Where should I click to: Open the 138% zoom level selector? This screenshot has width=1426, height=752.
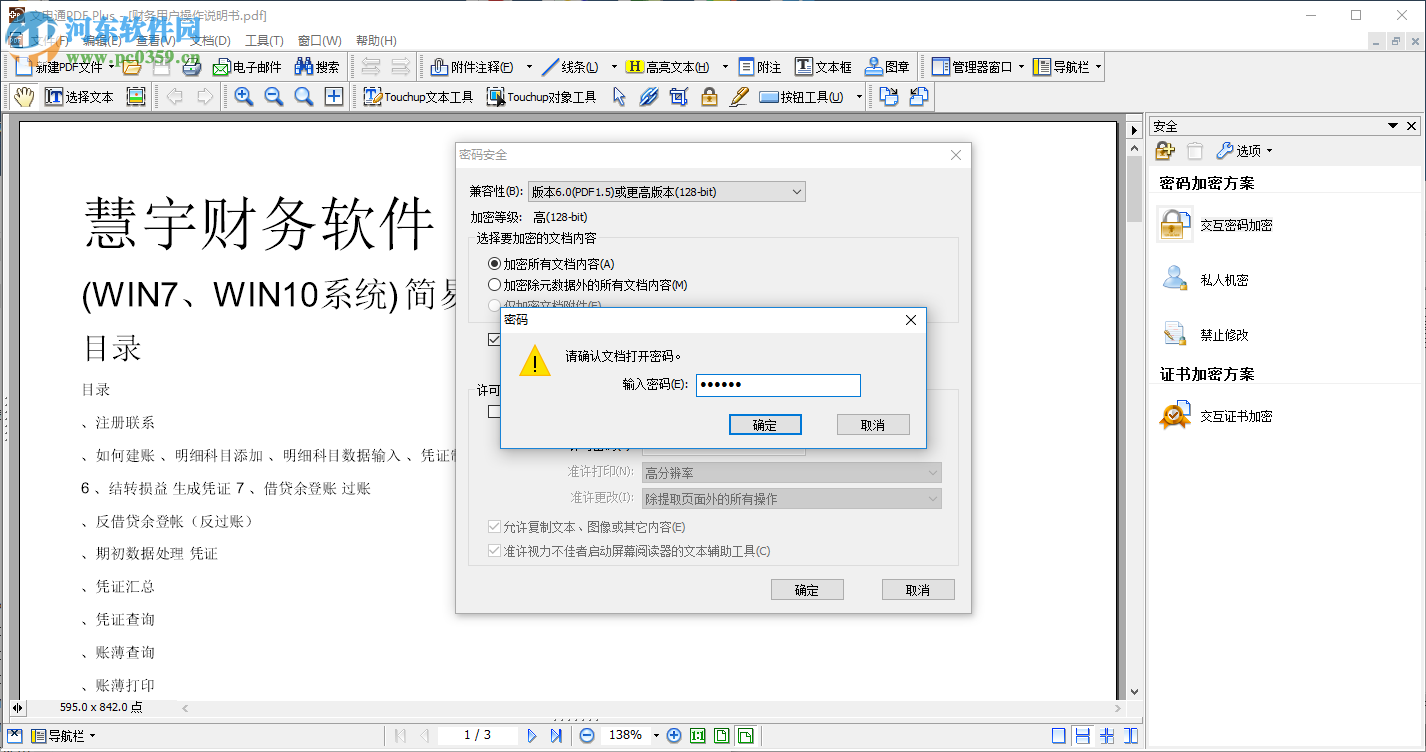tap(627, 735)
